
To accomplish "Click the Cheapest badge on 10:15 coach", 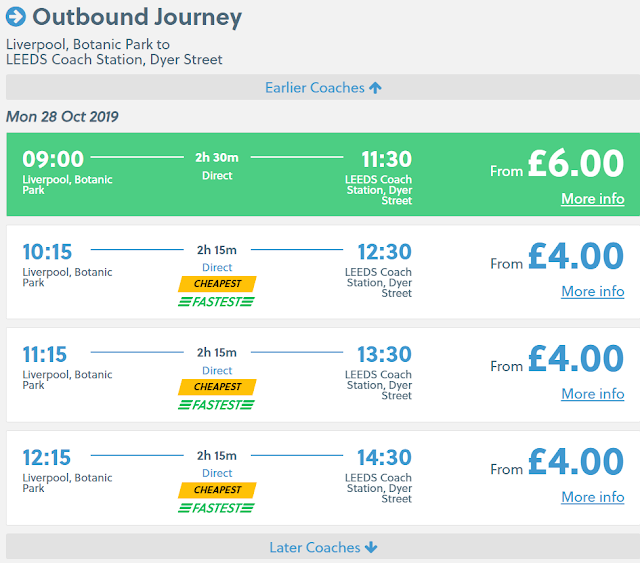I will (x=217, y=284).
